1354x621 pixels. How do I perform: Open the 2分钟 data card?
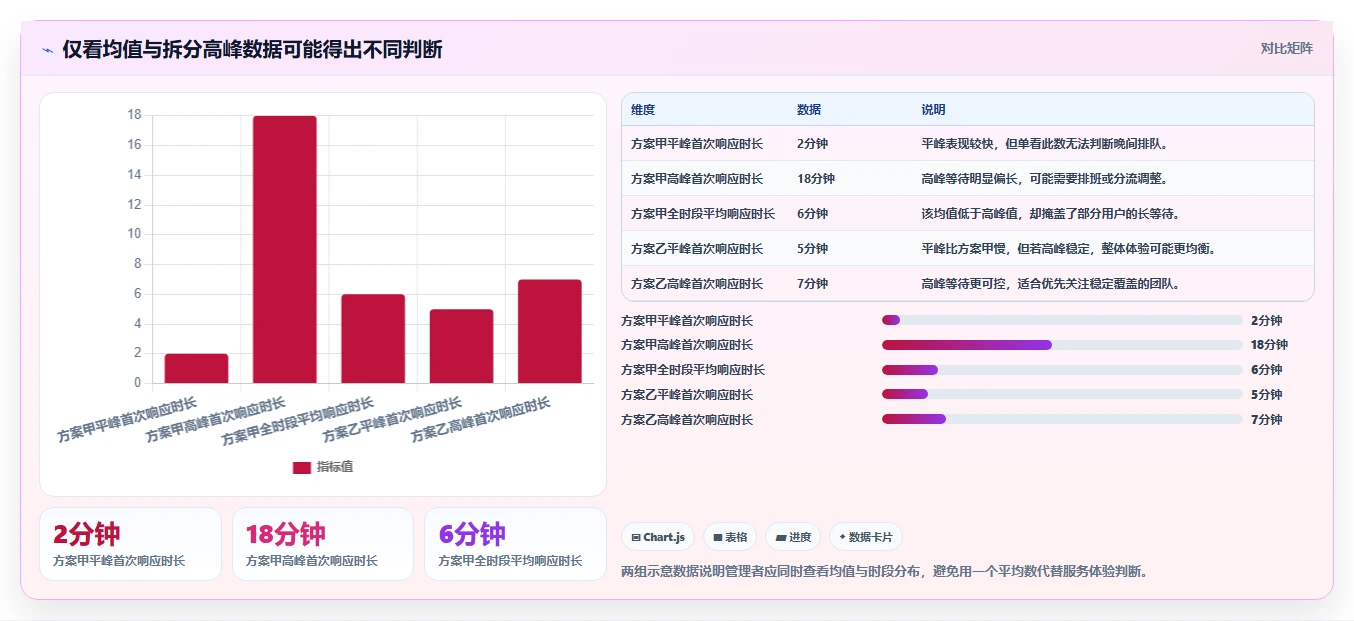coord(130,544)
